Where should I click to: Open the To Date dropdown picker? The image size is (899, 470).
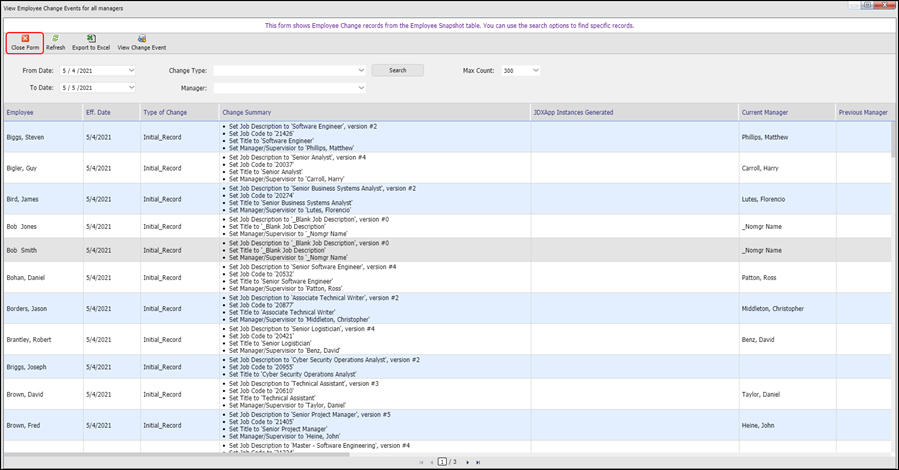(x=131, y=88)
